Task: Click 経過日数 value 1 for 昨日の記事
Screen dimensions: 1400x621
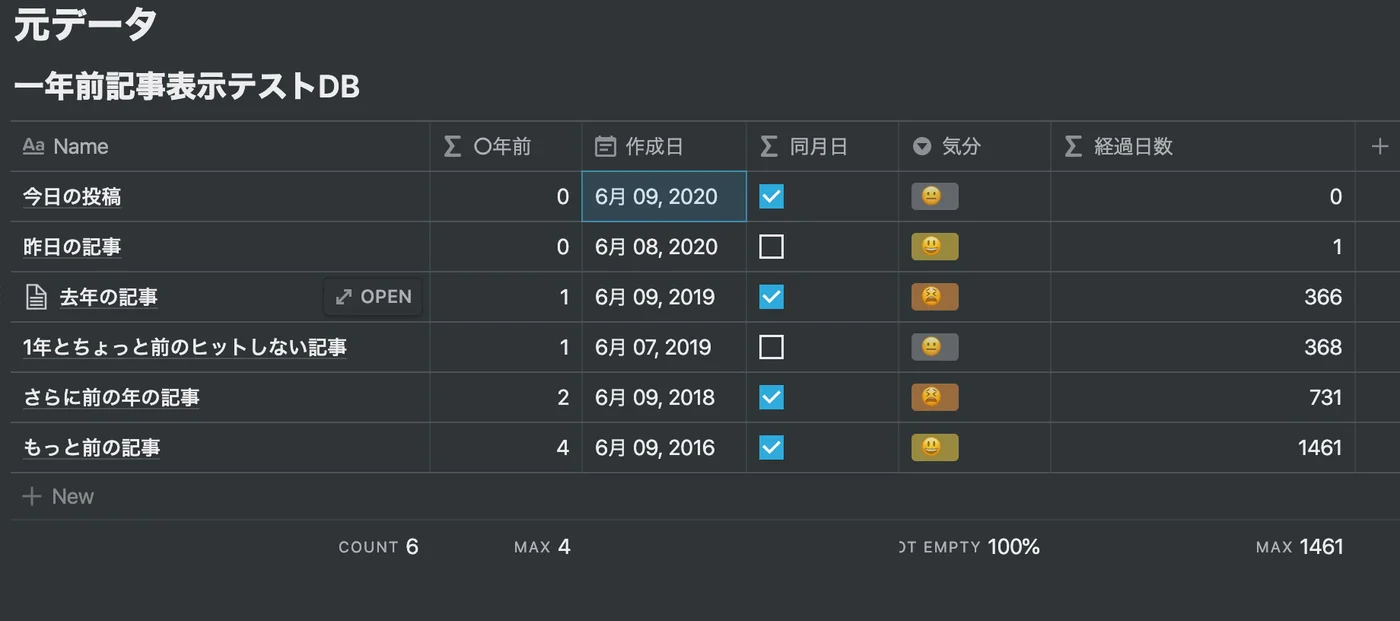Action: click(x=1337, y=247)
